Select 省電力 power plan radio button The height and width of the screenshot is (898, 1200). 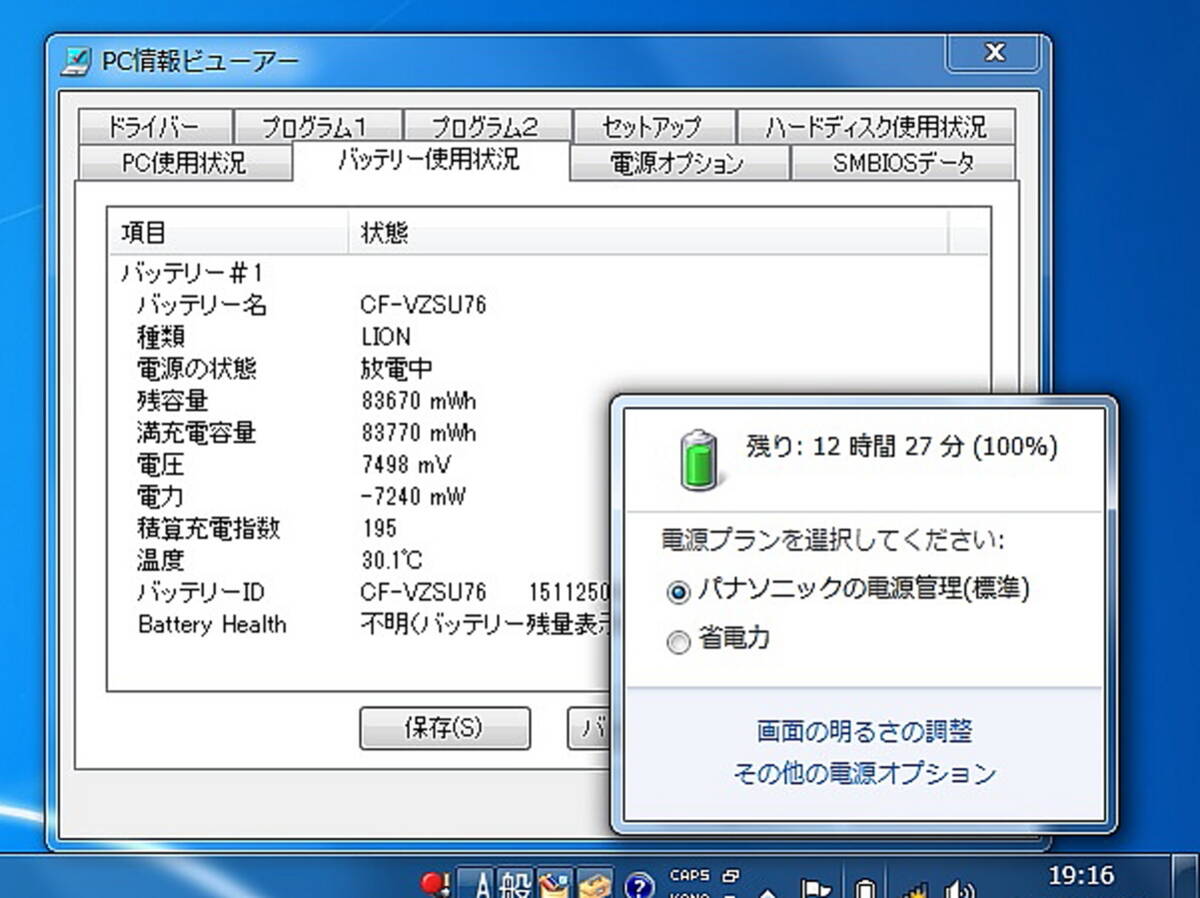pos(679,643)
